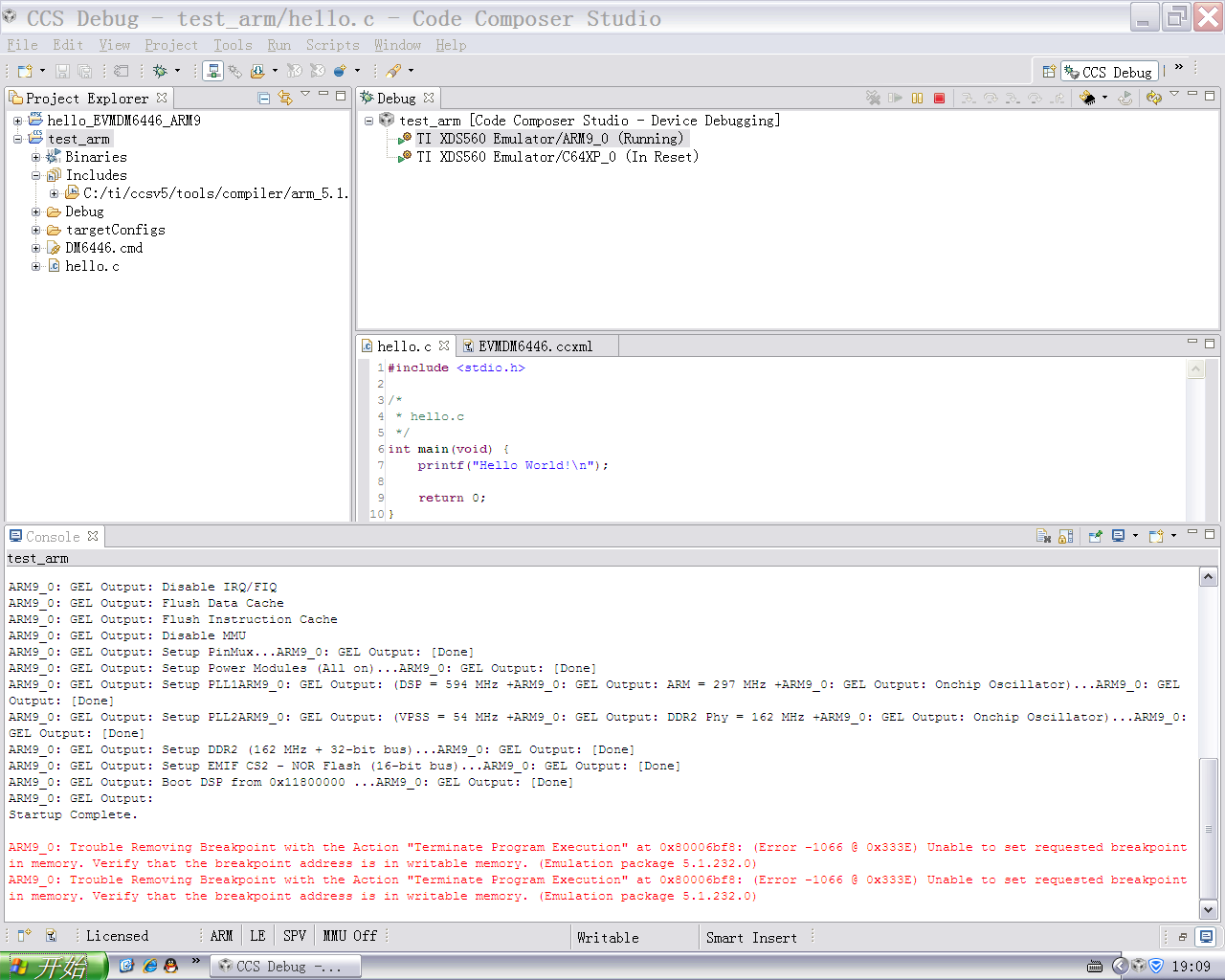Open the Open Console dropdown arrow
Viewport: 1225px width, 980px height.
(1173, 536)
